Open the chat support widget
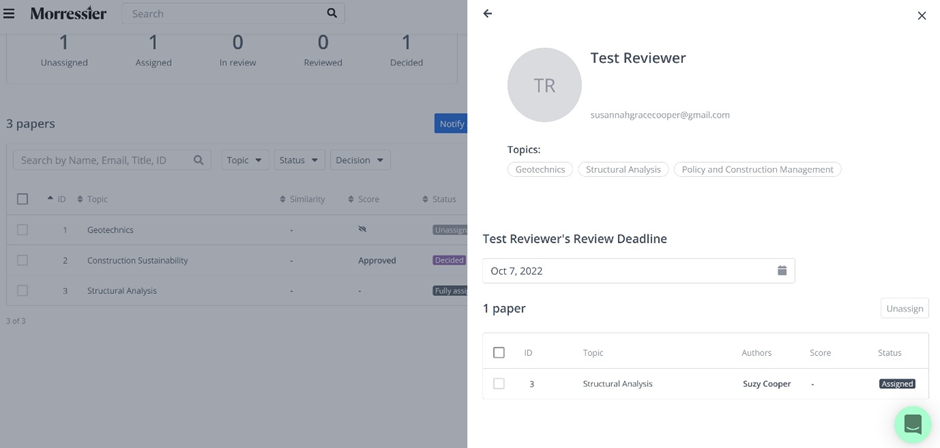This screenshot has width=940, height=448. tap(912, 424)
